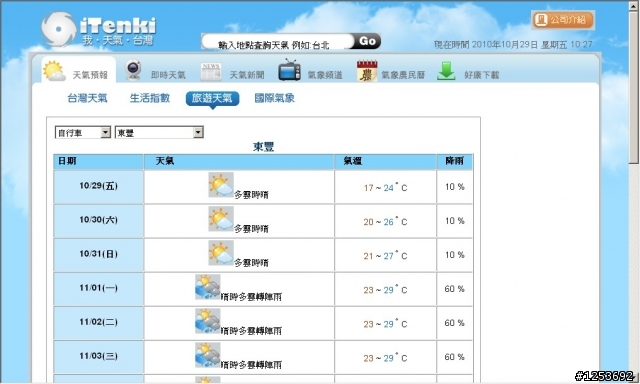
Task: Click the page vertical scrollbar thumb
Action: point(634,87)
